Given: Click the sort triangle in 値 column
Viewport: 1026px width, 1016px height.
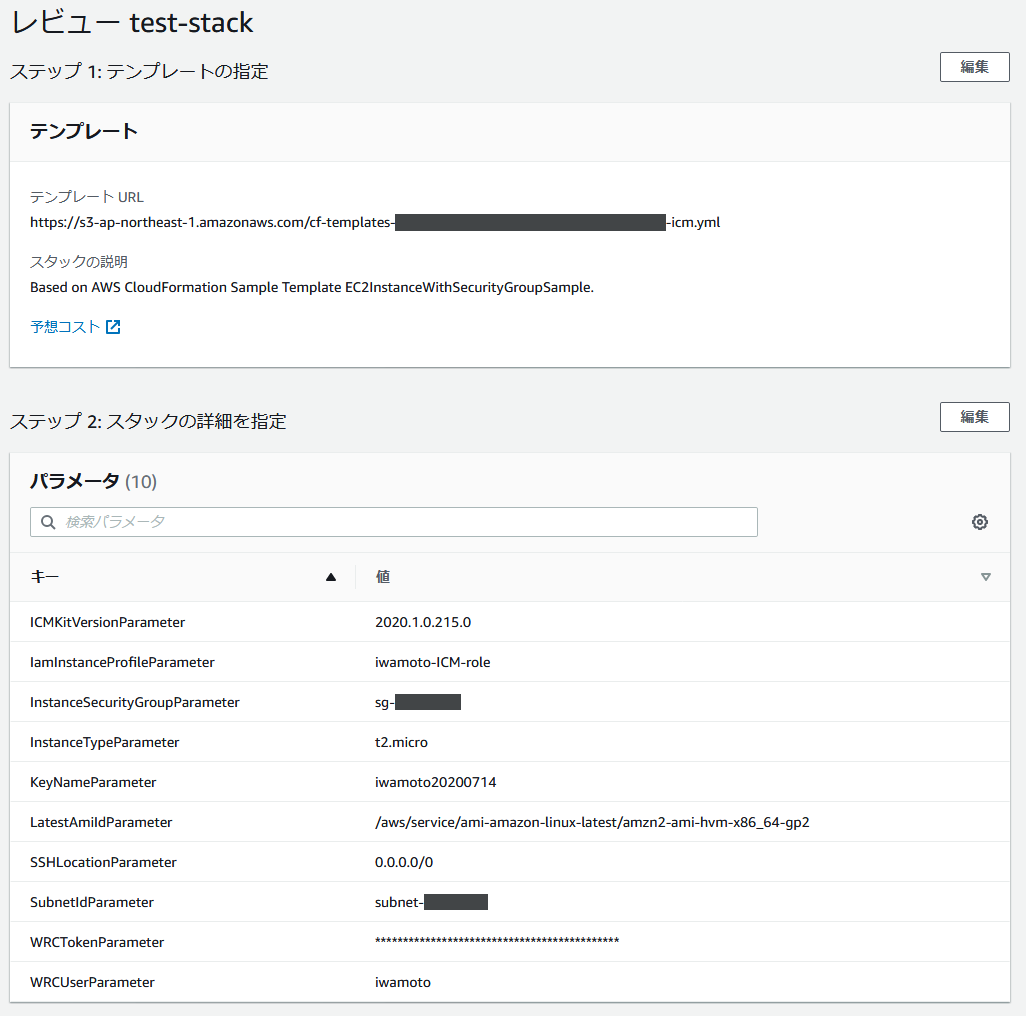Looking at the screenshot, I should tap(986, 577).
